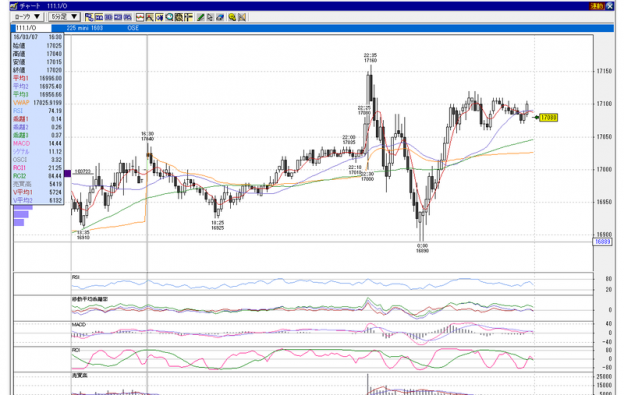Click the 16:30 17040 price label
This screenshot has width=624, height=395.
pos(148,136)
